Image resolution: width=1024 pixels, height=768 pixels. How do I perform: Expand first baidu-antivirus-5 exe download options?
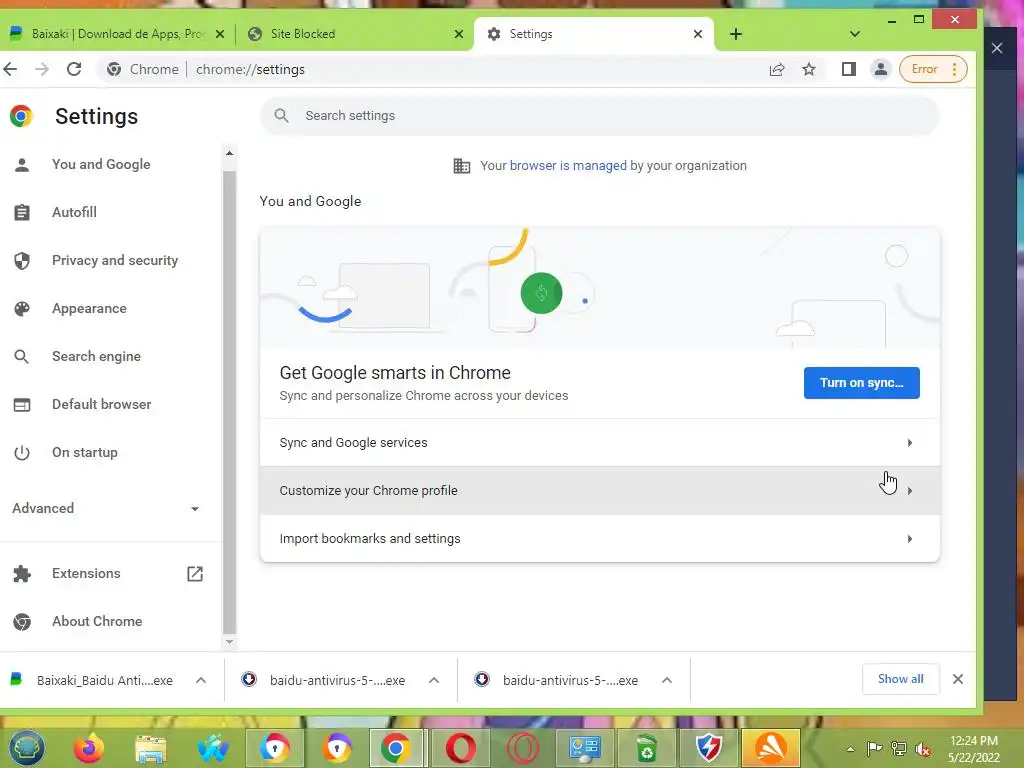(434, 680)
